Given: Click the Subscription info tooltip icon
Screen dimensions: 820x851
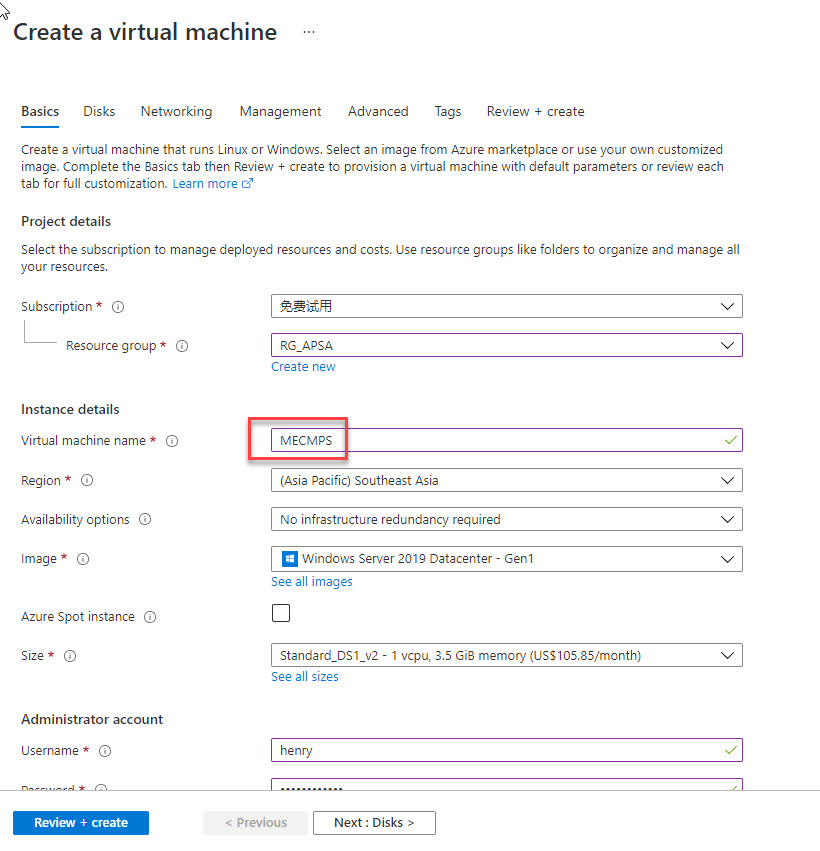Looking at the screenshot, I should (x=118, y=306).
